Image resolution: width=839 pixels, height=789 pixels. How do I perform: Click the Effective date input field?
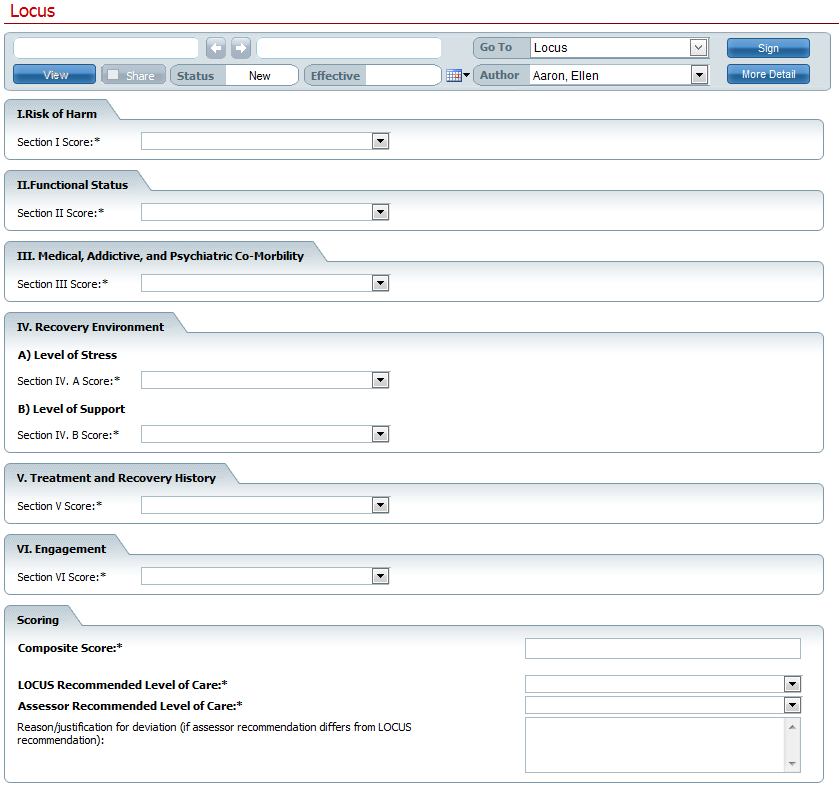(x=402, y=76)
